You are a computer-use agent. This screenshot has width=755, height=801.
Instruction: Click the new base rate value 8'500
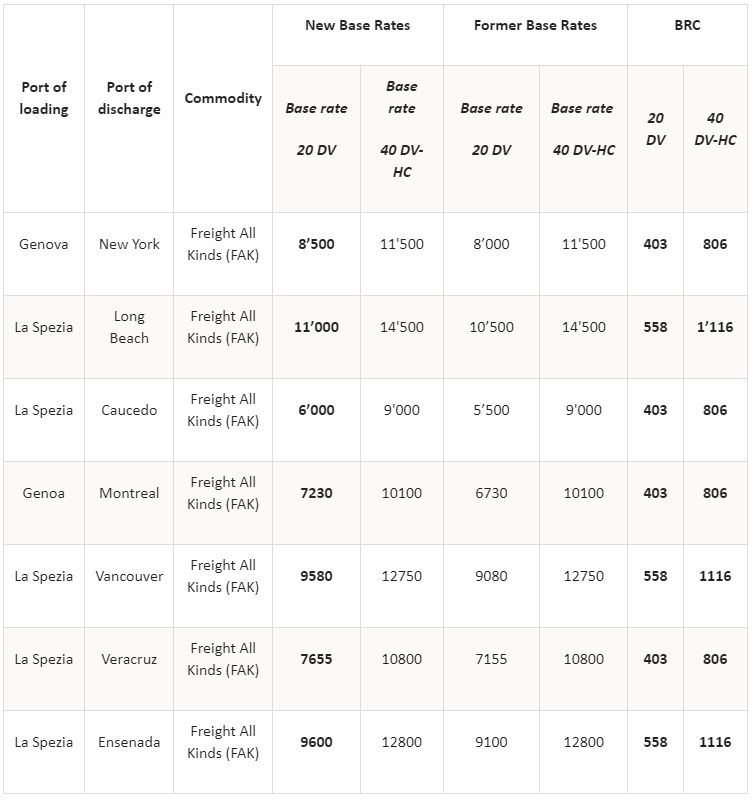[316, 244]
